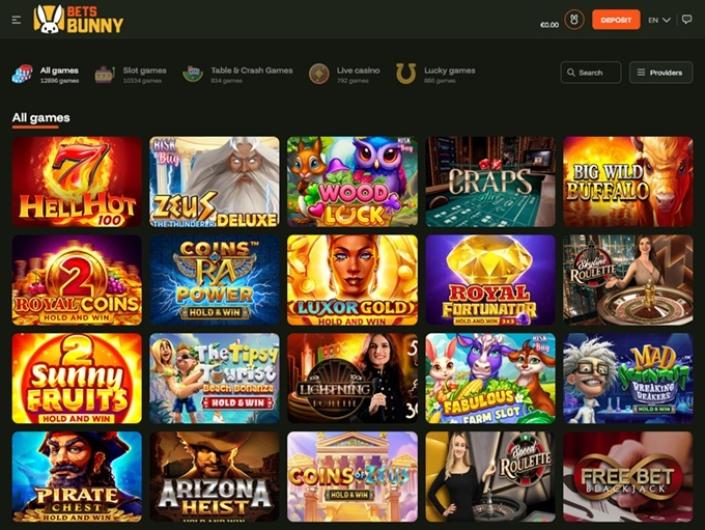The height and width of the screenshot is (530, 705).
Task: Select the Live casino chip icon
Action: [319, 74]
